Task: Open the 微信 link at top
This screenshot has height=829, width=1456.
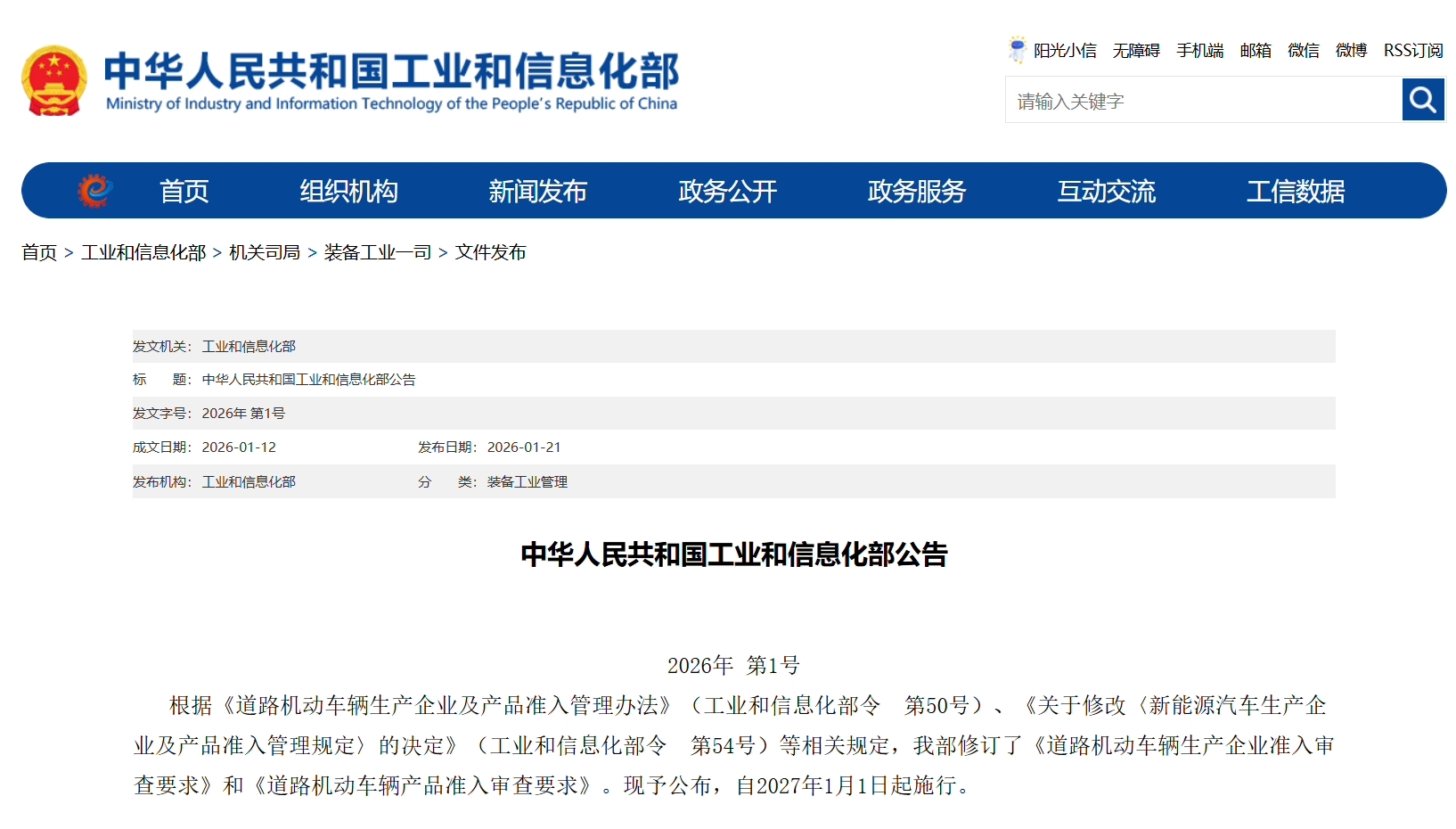Action: click(1303, 51)
